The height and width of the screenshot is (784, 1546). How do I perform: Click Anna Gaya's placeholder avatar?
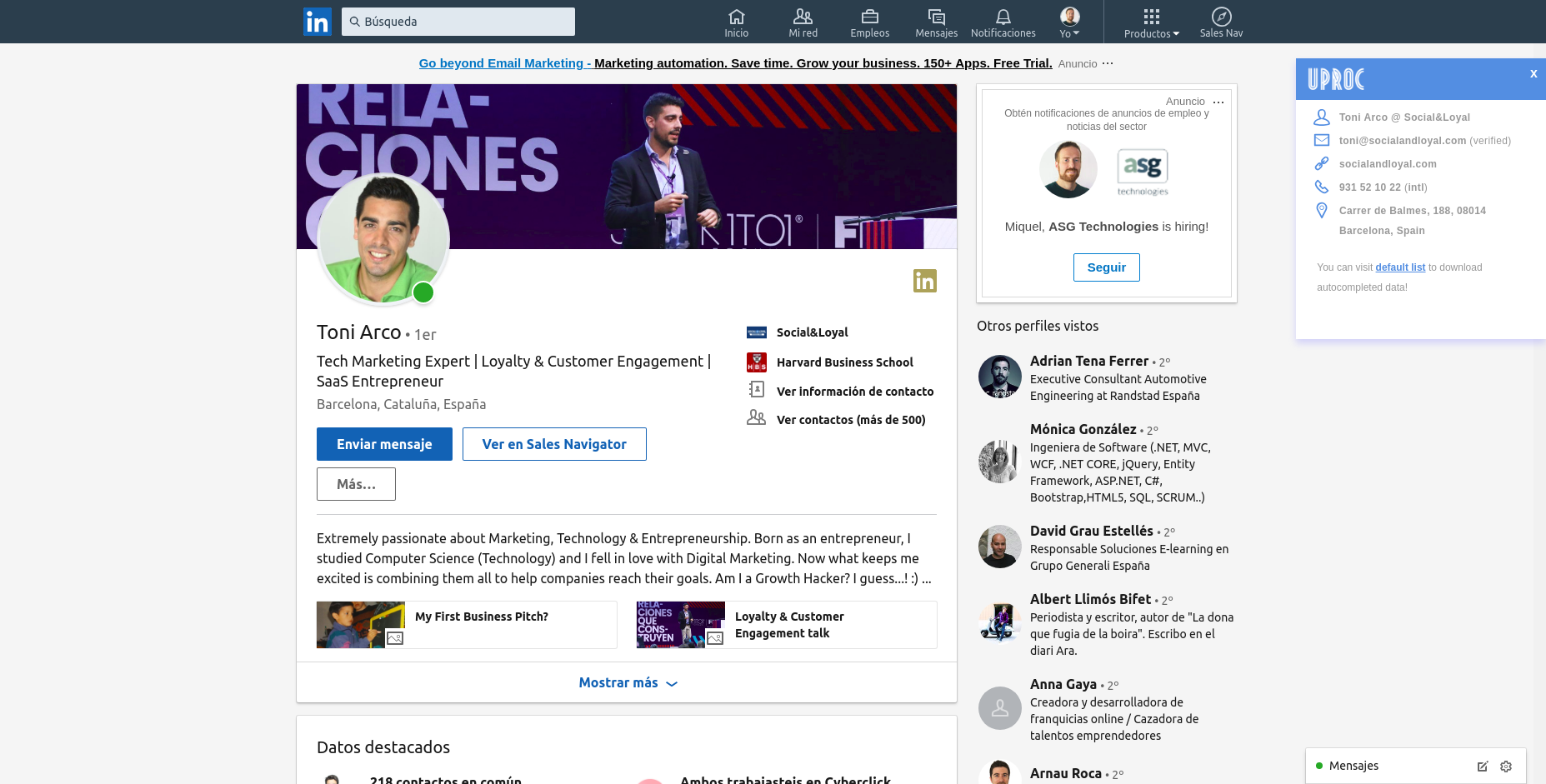click(x=1000, y=708)
